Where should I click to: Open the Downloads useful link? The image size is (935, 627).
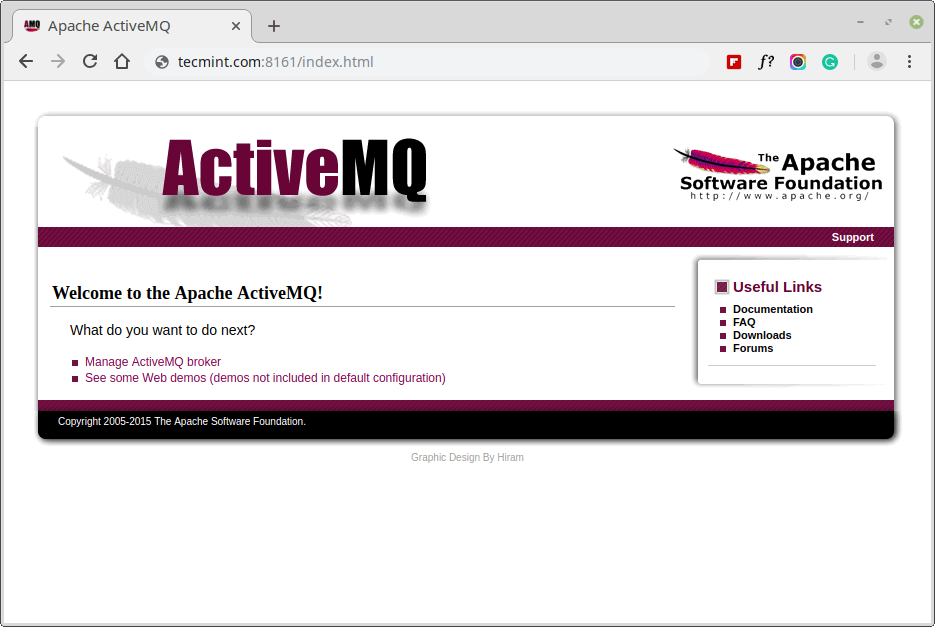point(762,335)
